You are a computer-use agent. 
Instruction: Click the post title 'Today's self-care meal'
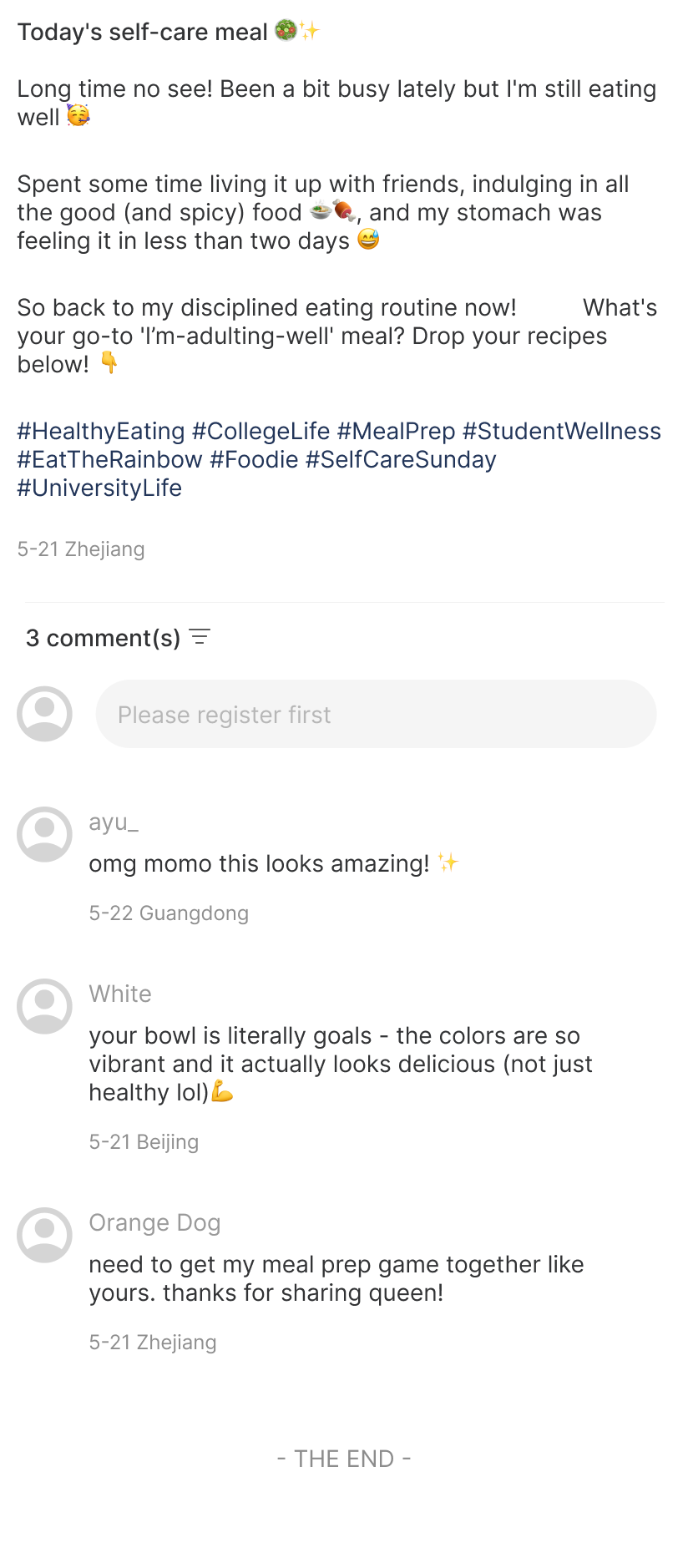tap(142, 32)
